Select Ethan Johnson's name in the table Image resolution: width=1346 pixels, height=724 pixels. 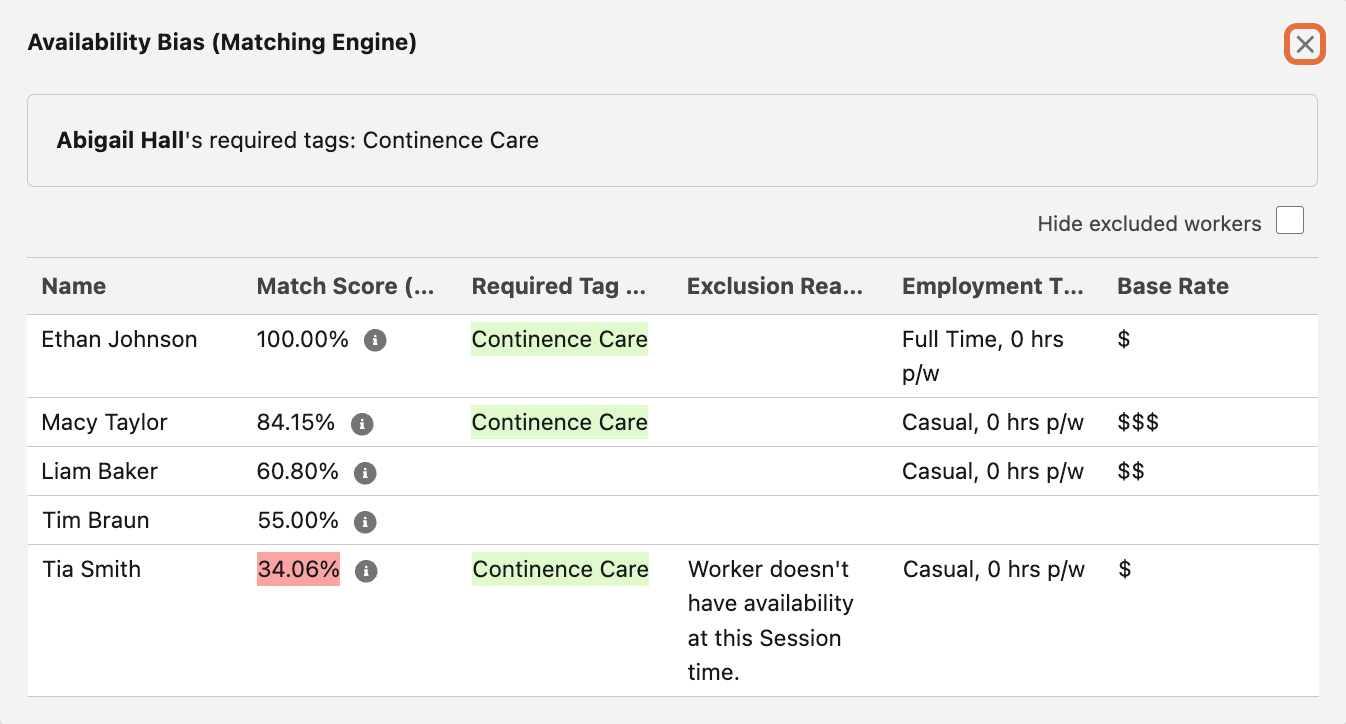point(118,340)
